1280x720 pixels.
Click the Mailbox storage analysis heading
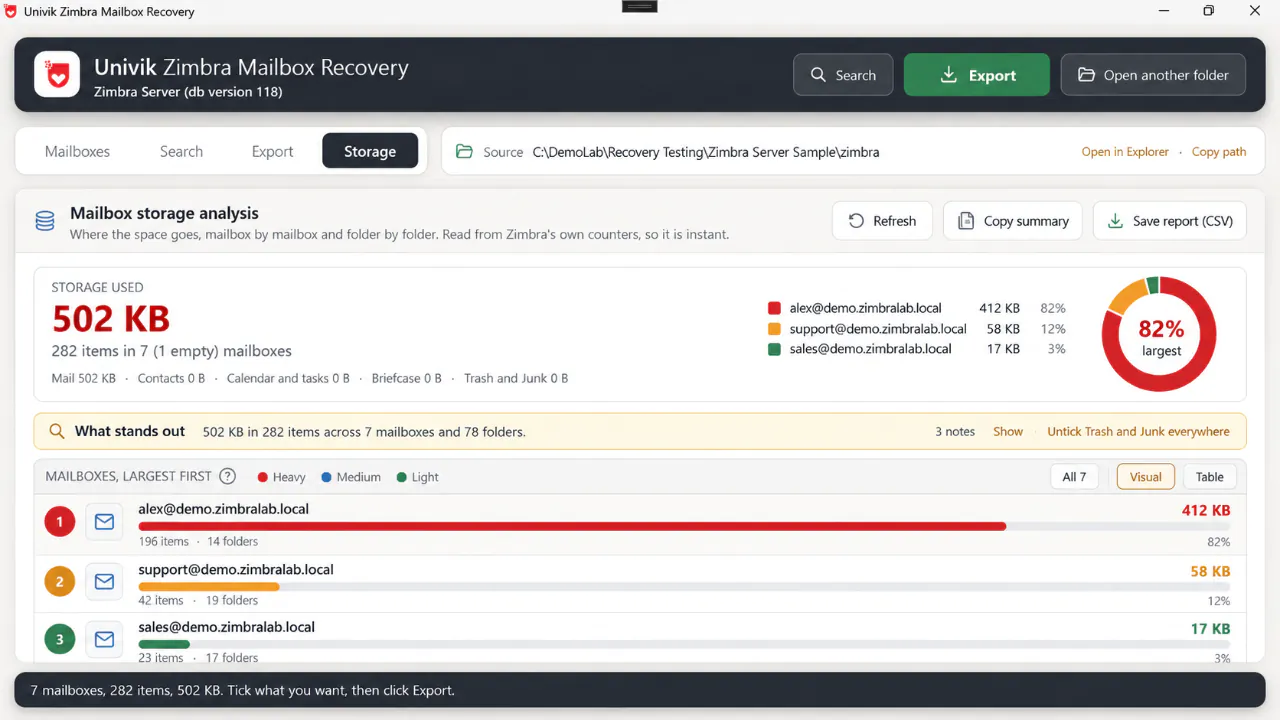coord(164,213)
